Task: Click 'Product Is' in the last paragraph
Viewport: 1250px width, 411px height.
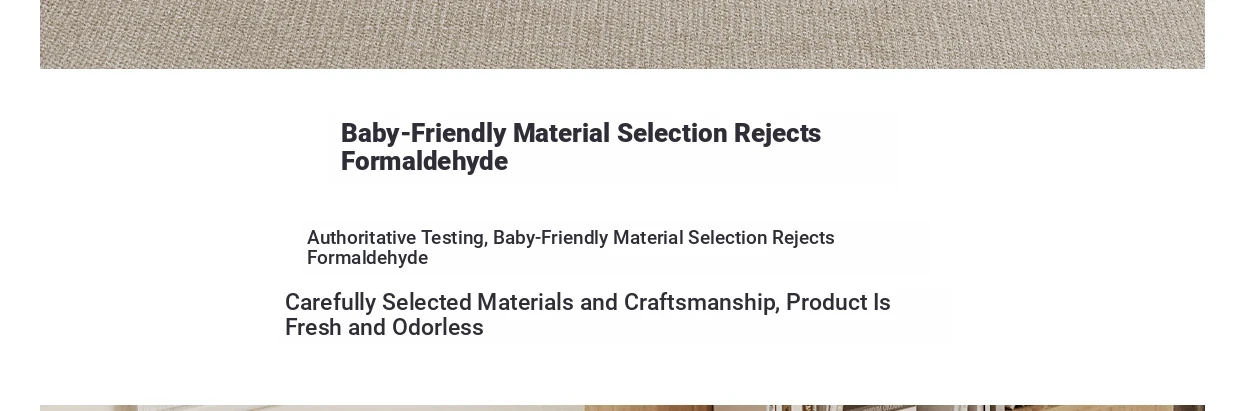Action: click(838, 303)
